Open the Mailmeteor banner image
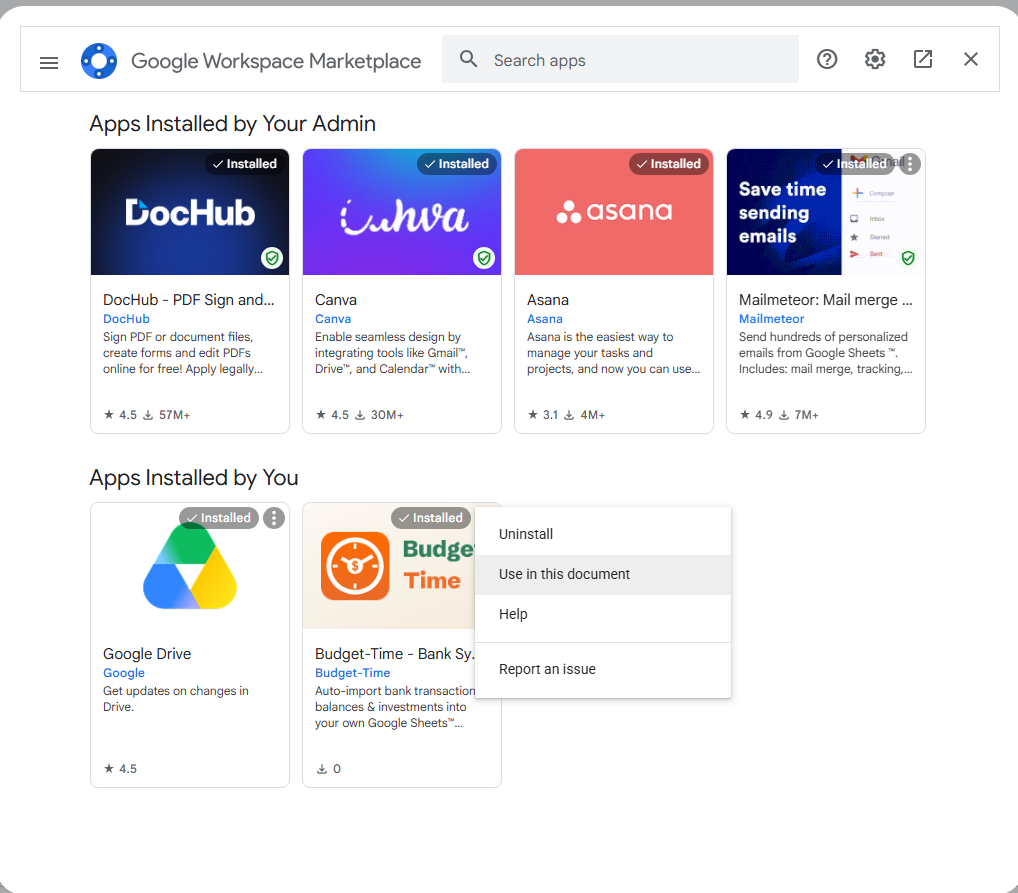 [826, 212]
